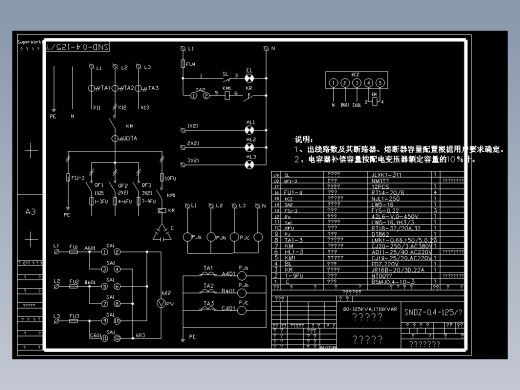
Task: Select the A3 sheet size label
Action: pos(30,212)
